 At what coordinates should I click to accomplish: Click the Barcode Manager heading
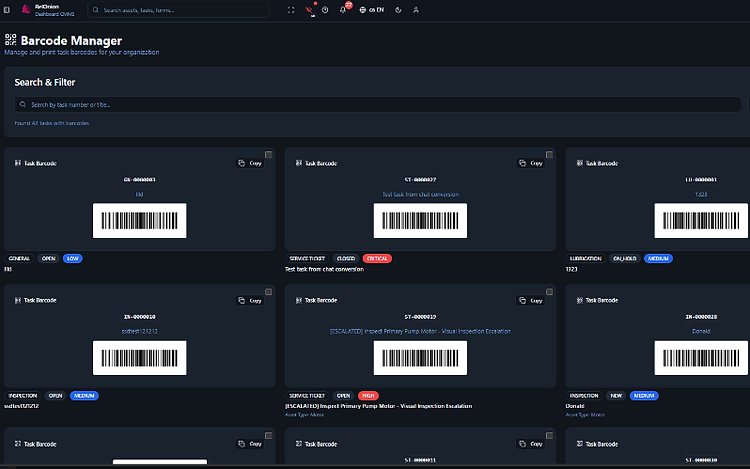(71, 41)
